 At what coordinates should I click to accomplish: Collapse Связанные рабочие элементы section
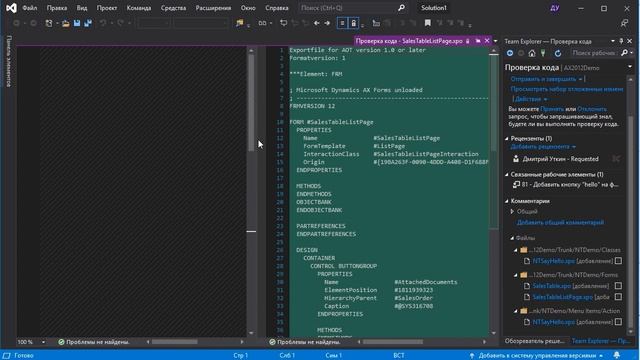point(507,175)
